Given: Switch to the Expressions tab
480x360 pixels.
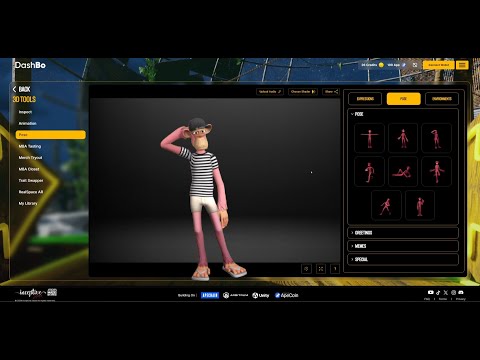Looking at the screenshot, I should 365,99.
